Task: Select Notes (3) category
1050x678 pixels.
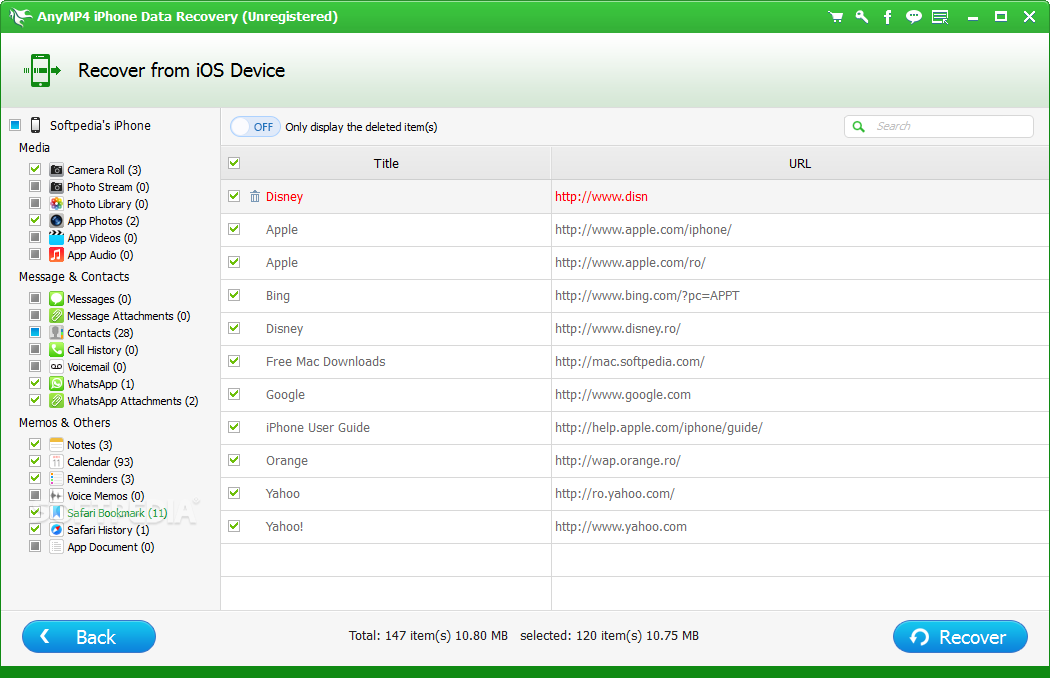Action: point(89,445)
